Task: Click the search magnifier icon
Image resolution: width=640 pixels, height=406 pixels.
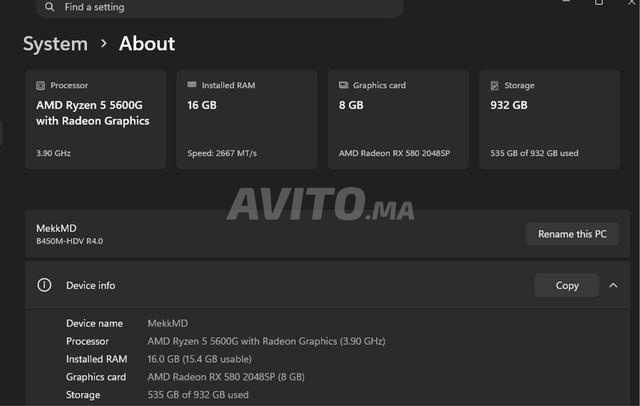Action: [49, 7]
